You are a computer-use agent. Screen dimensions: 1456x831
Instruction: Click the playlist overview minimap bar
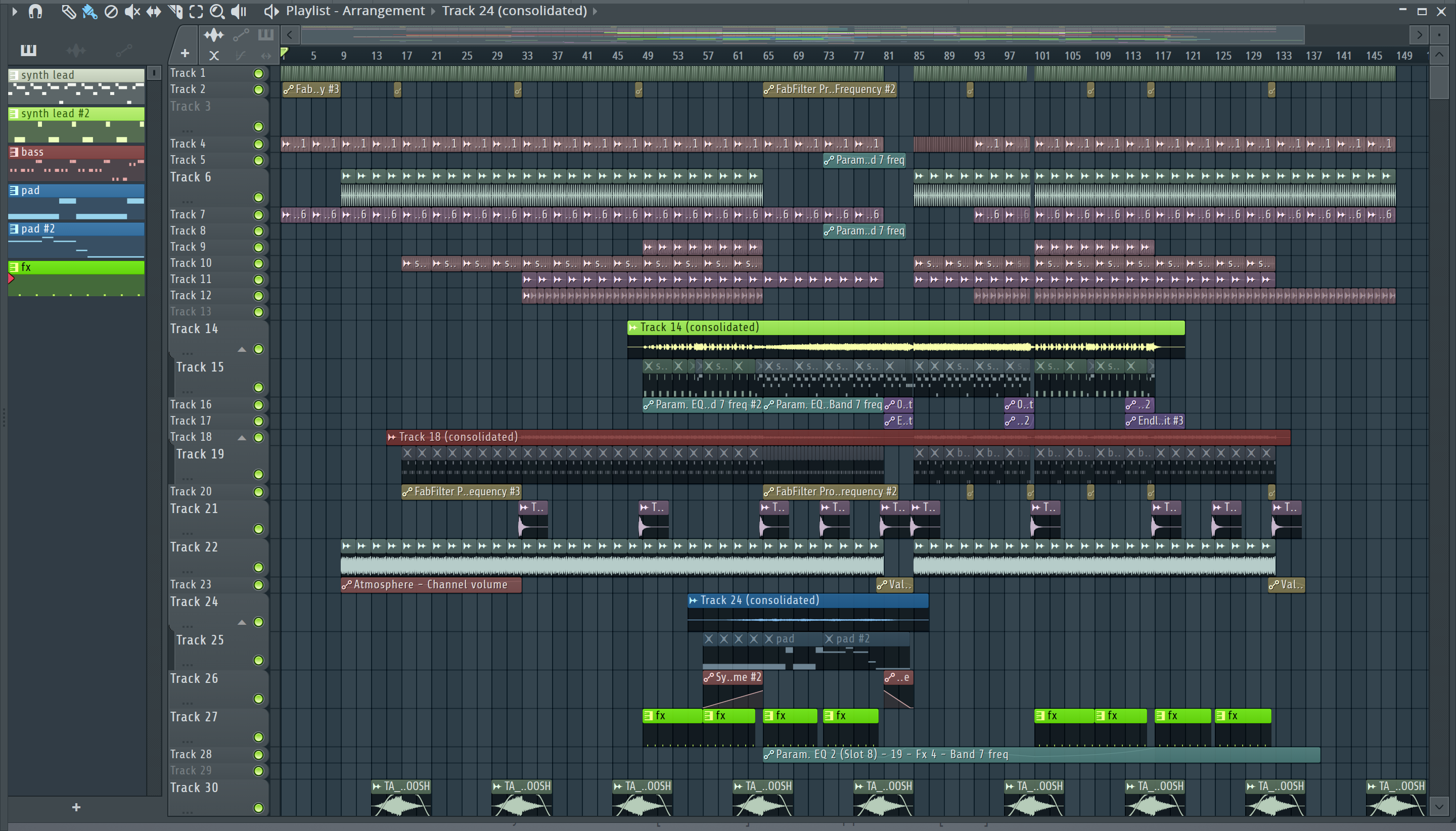pyautogui.click(x=802, y=35)
